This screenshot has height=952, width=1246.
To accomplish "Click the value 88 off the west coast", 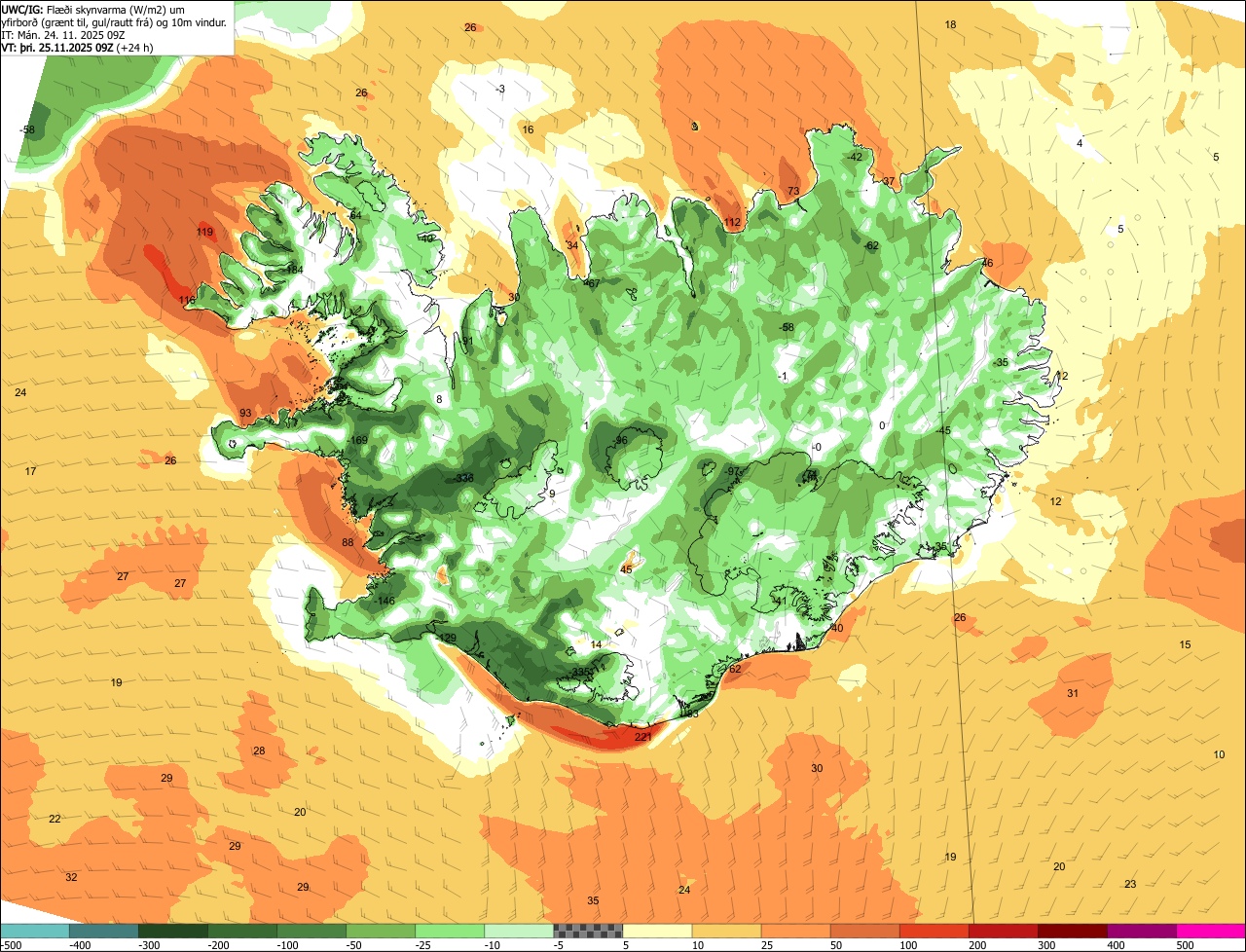I will coord(348,542).
